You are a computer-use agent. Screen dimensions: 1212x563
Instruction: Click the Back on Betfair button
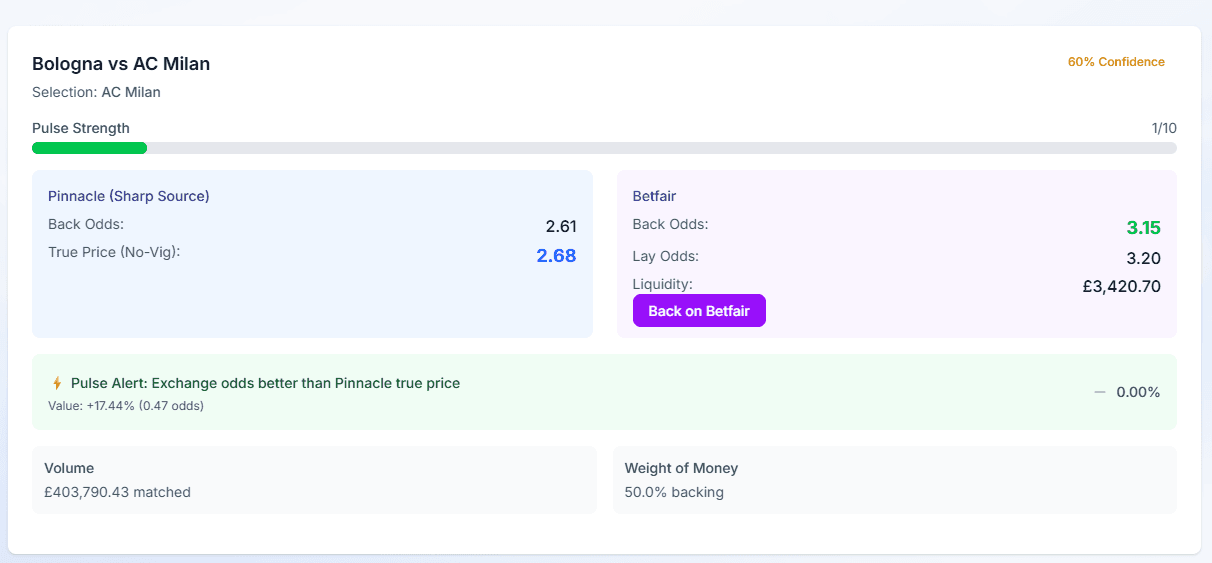[x=699, y=310]
